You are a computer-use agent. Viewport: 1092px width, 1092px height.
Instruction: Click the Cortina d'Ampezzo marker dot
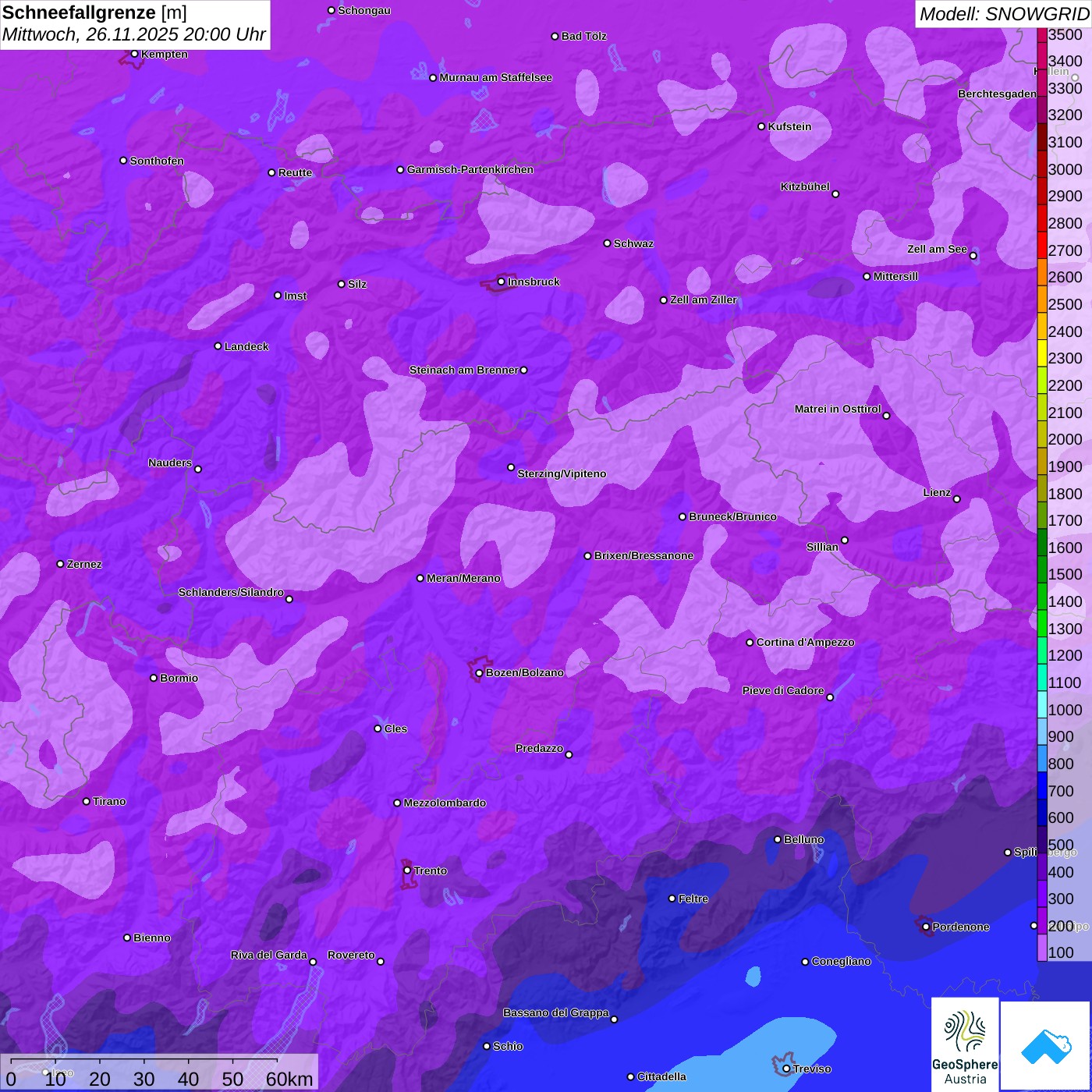point(750,643)
